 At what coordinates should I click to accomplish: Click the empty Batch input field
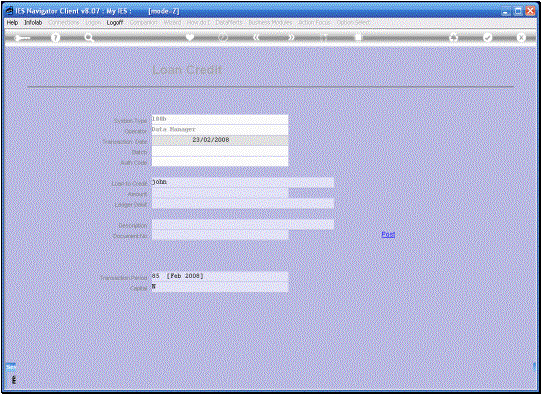220,151
